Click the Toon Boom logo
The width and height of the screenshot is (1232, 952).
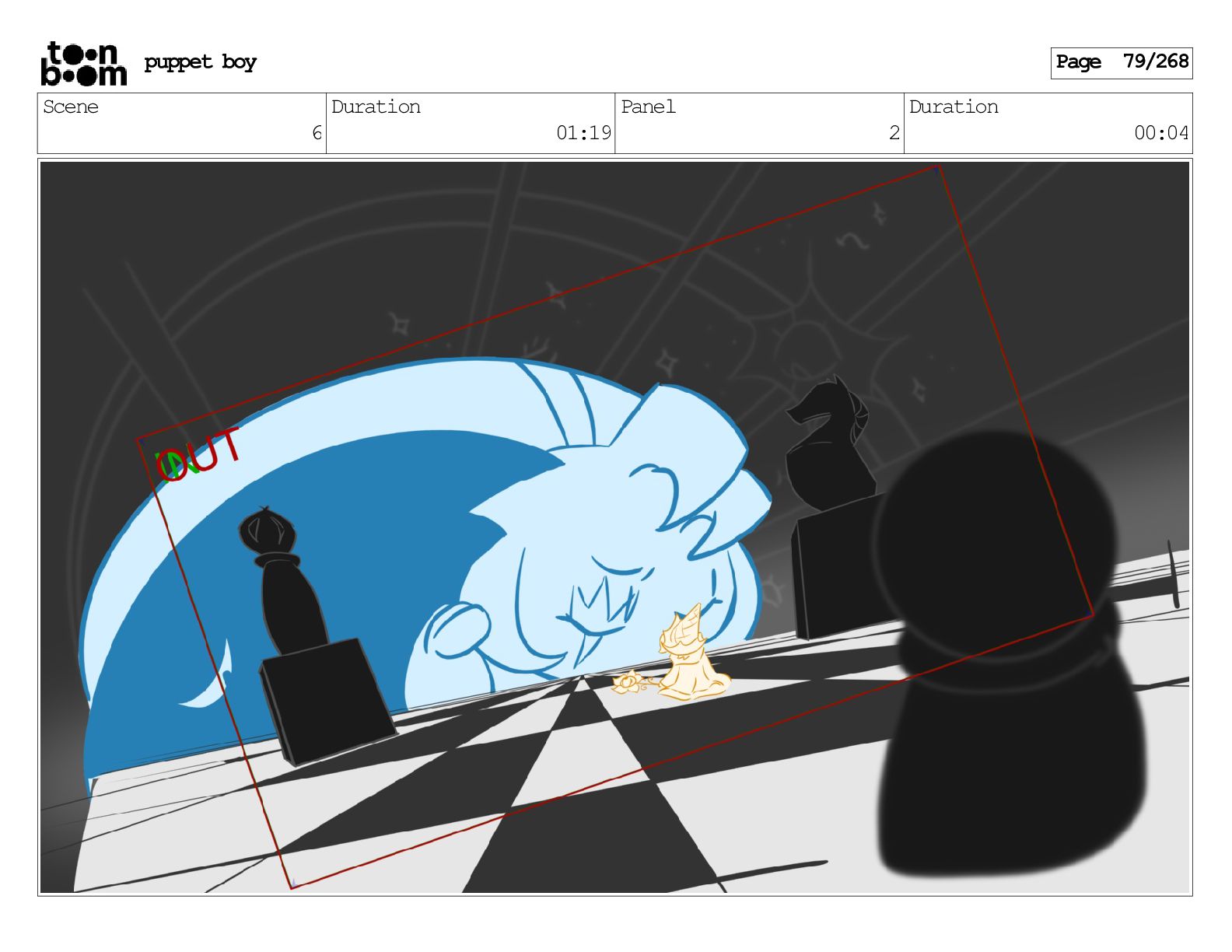[x=83, y=63]
